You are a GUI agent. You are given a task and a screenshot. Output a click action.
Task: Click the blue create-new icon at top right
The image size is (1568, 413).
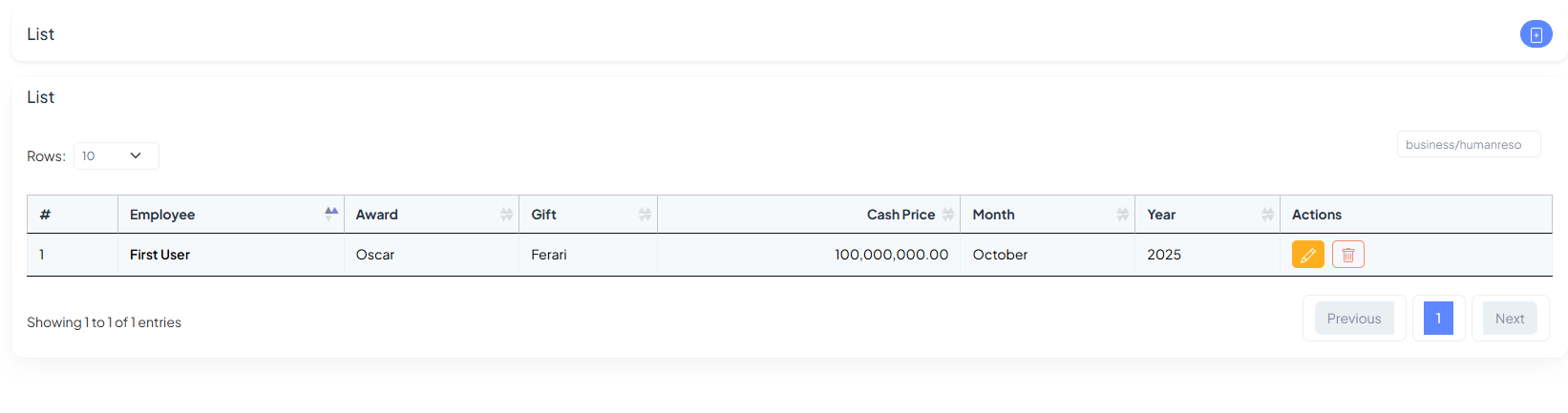click(1536, 34)
